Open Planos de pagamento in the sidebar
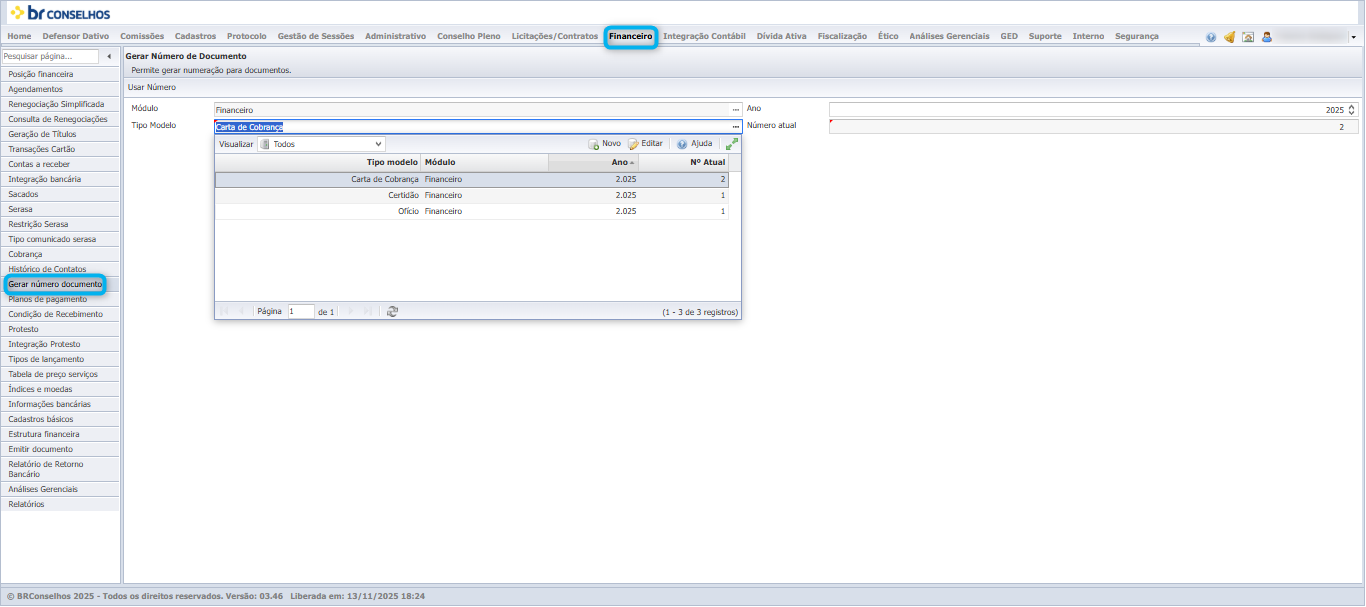 tap(60, 299)
